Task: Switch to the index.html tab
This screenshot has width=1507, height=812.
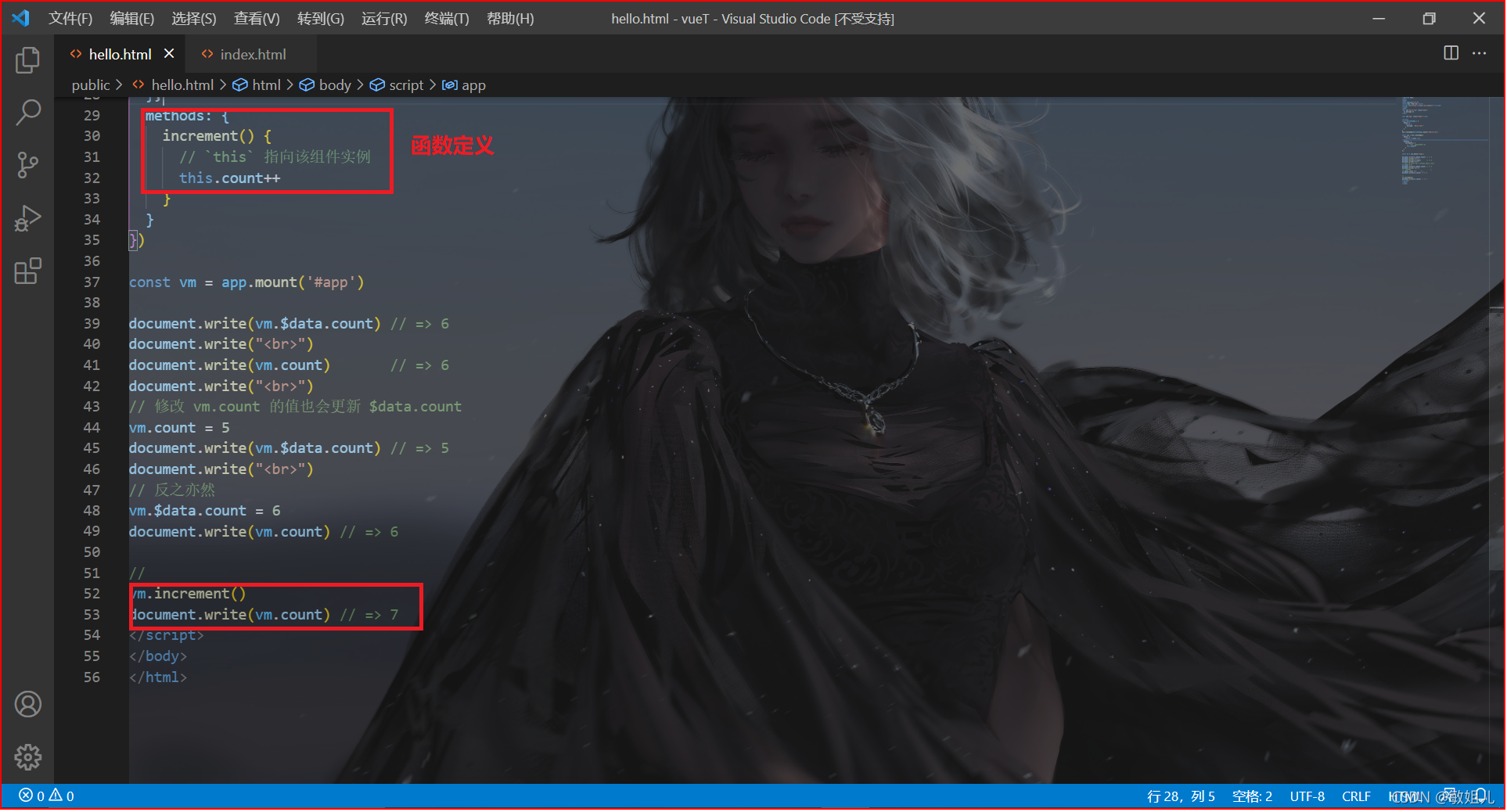Action: [x=250, y=54]
